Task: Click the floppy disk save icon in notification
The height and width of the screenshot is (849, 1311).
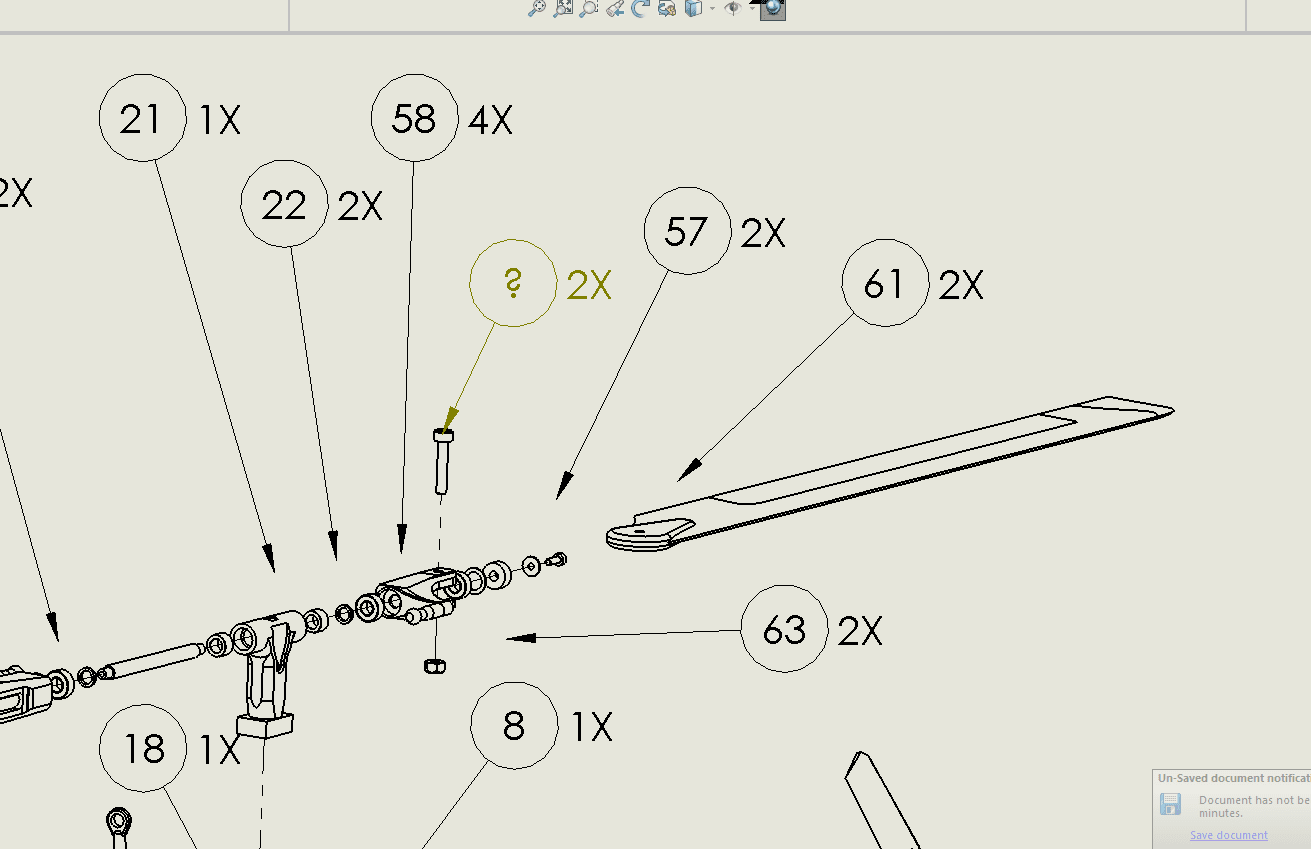Action: pyautogui.click(x=1171, y=804)
